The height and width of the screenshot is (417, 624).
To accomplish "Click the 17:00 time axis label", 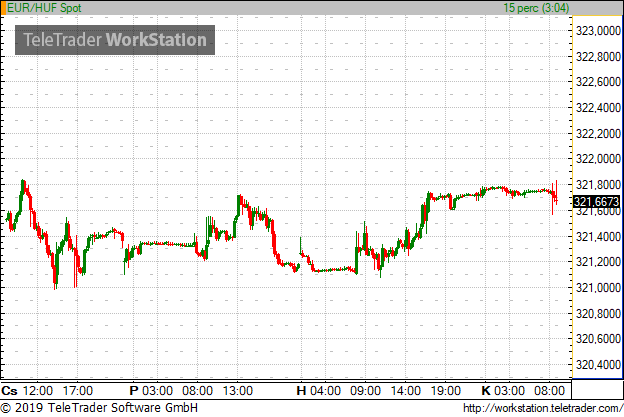I will coord(78,391).
